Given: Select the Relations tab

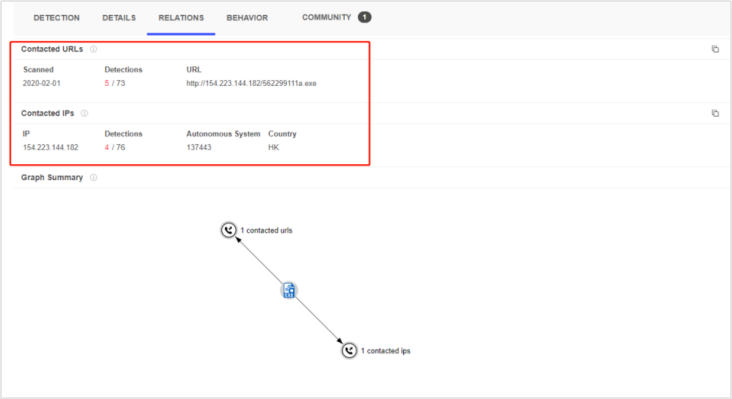Looking at the screenshot, I should click(181, 18).
